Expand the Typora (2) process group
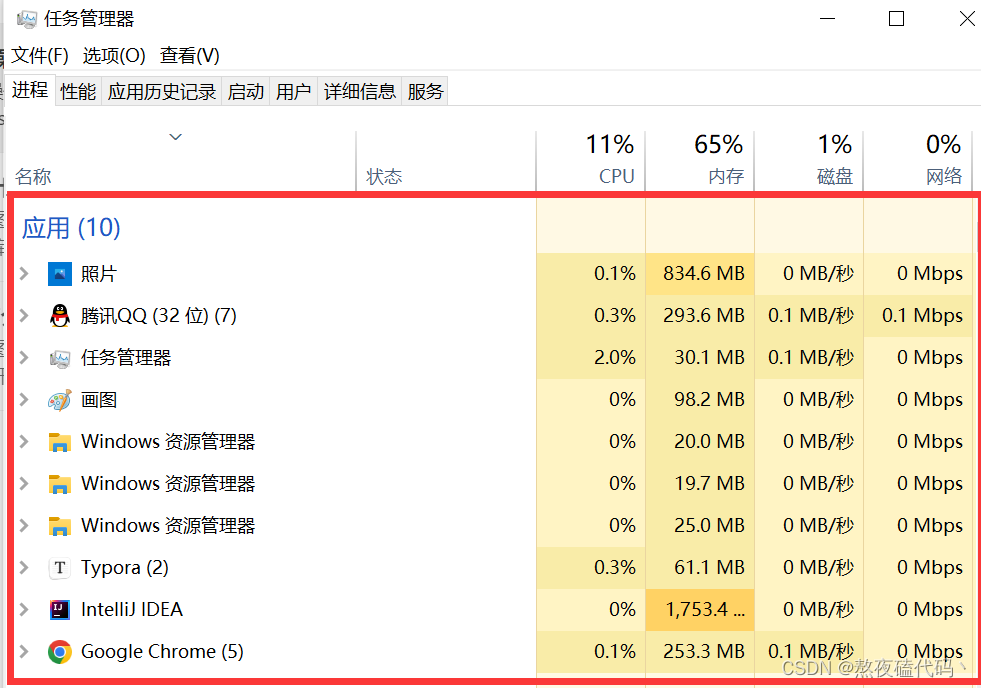The width and height of the screenshot is (981, 688). pyautogui.click(x=24, y=567)
